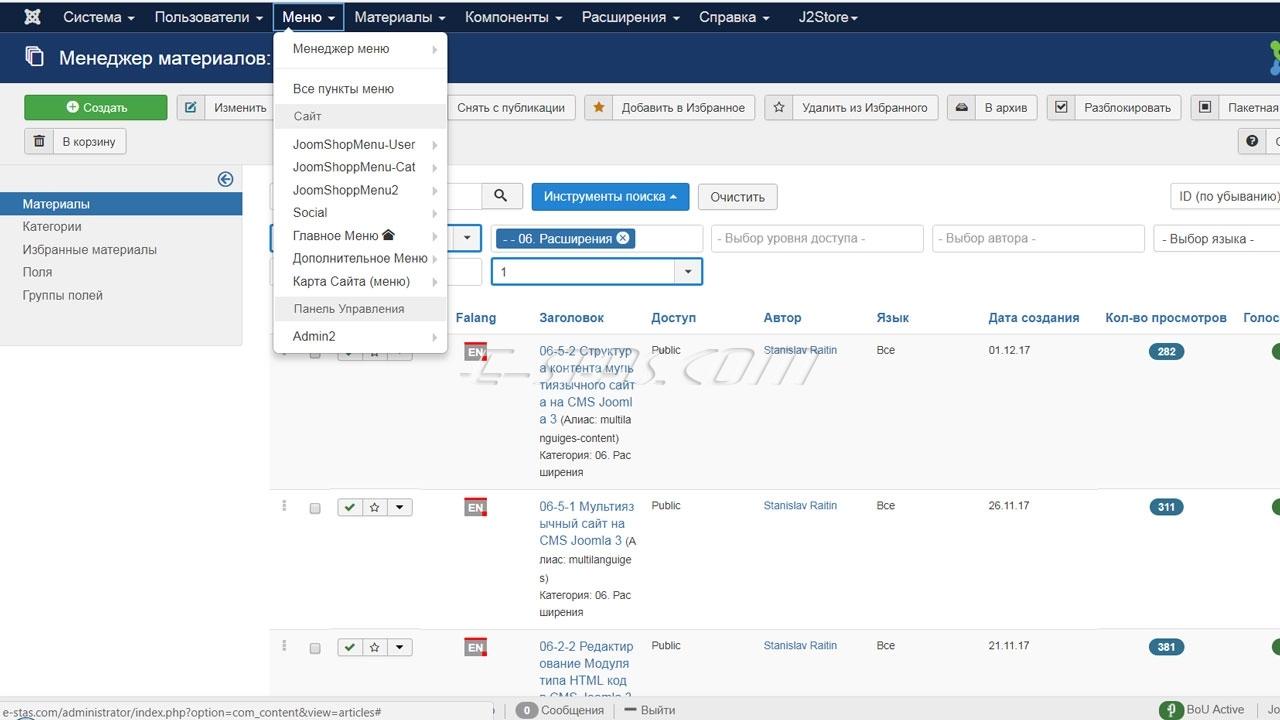1280x720 pixels.
Task: Remove the '06. Расширения' category filter tag
Action: 623,238
